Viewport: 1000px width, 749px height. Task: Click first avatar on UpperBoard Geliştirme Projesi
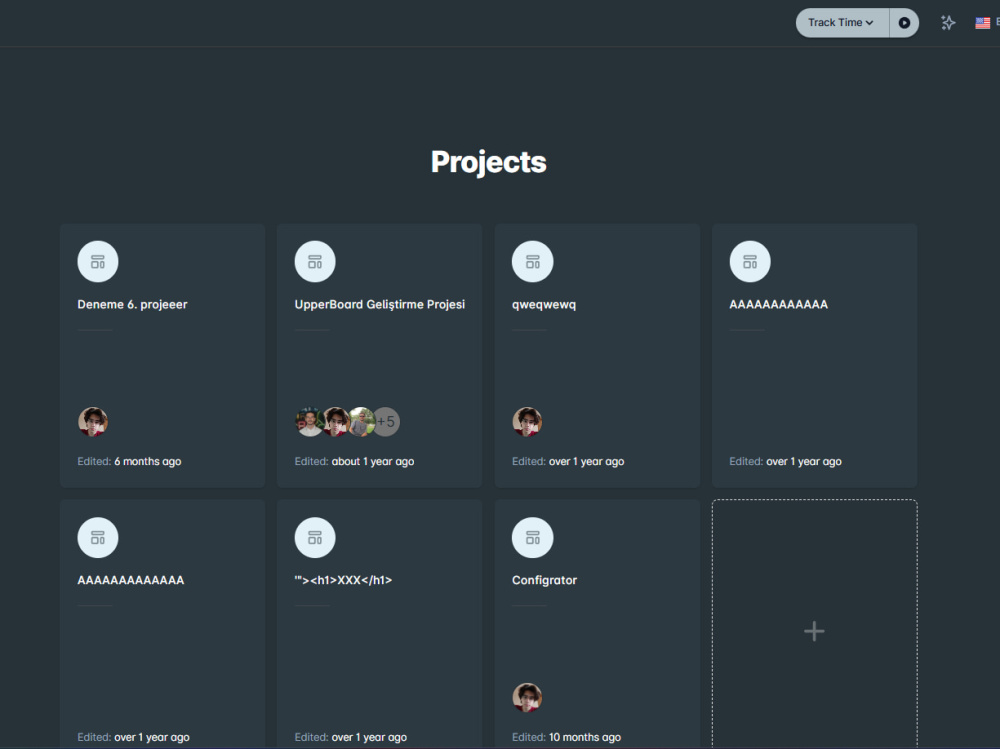(309, 422)
